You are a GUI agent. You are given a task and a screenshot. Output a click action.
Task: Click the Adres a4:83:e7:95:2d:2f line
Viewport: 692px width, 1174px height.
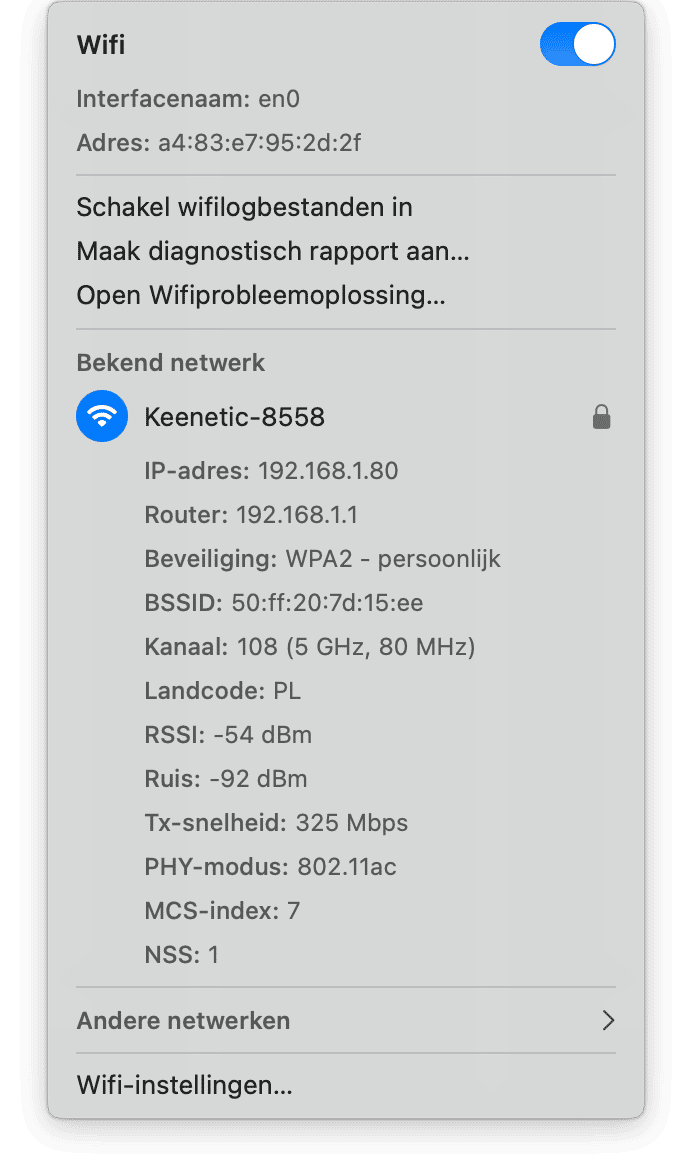(218, 143)
